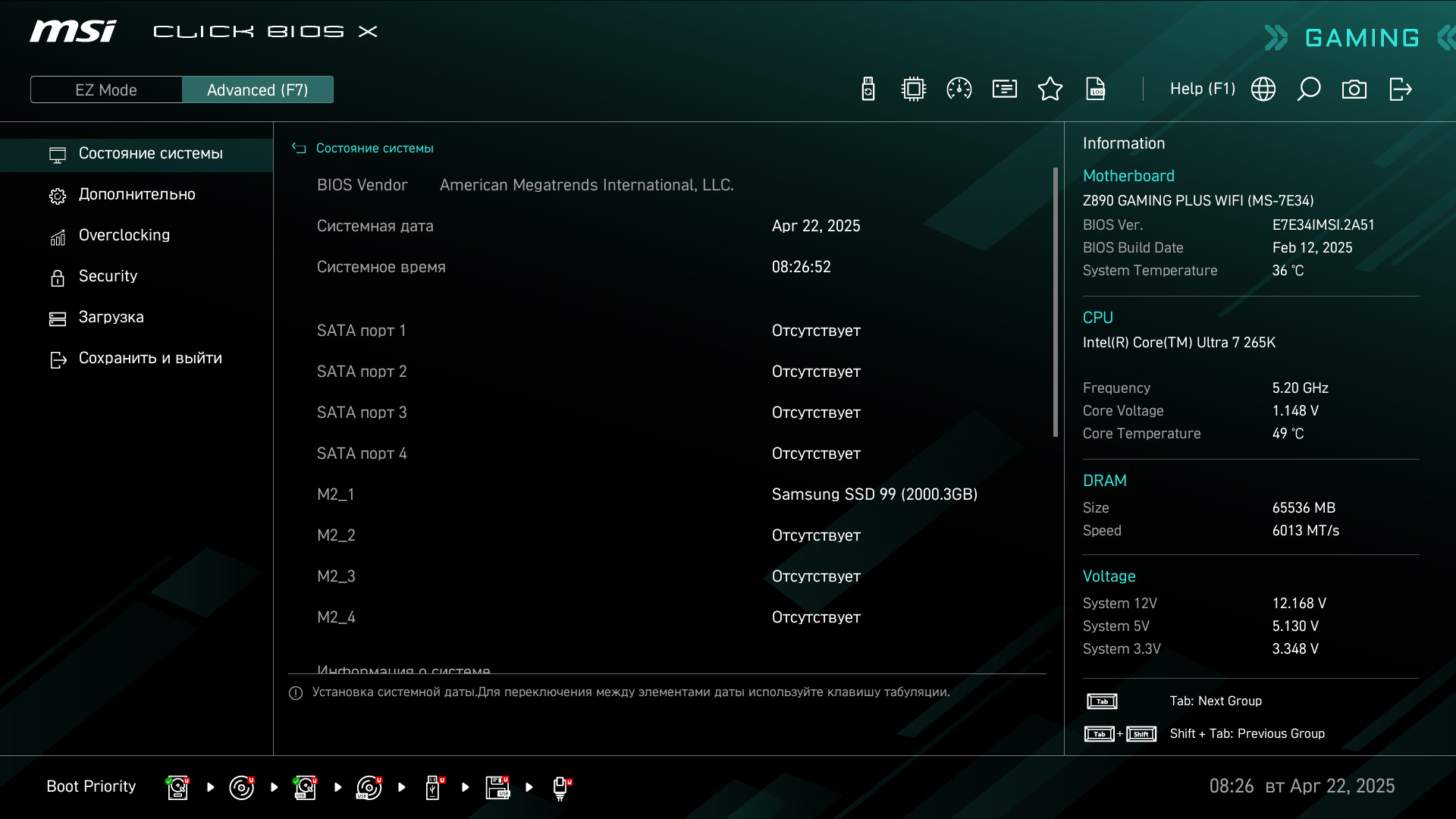Click the monitor icon beside Состояние системы

click(58, 155)
